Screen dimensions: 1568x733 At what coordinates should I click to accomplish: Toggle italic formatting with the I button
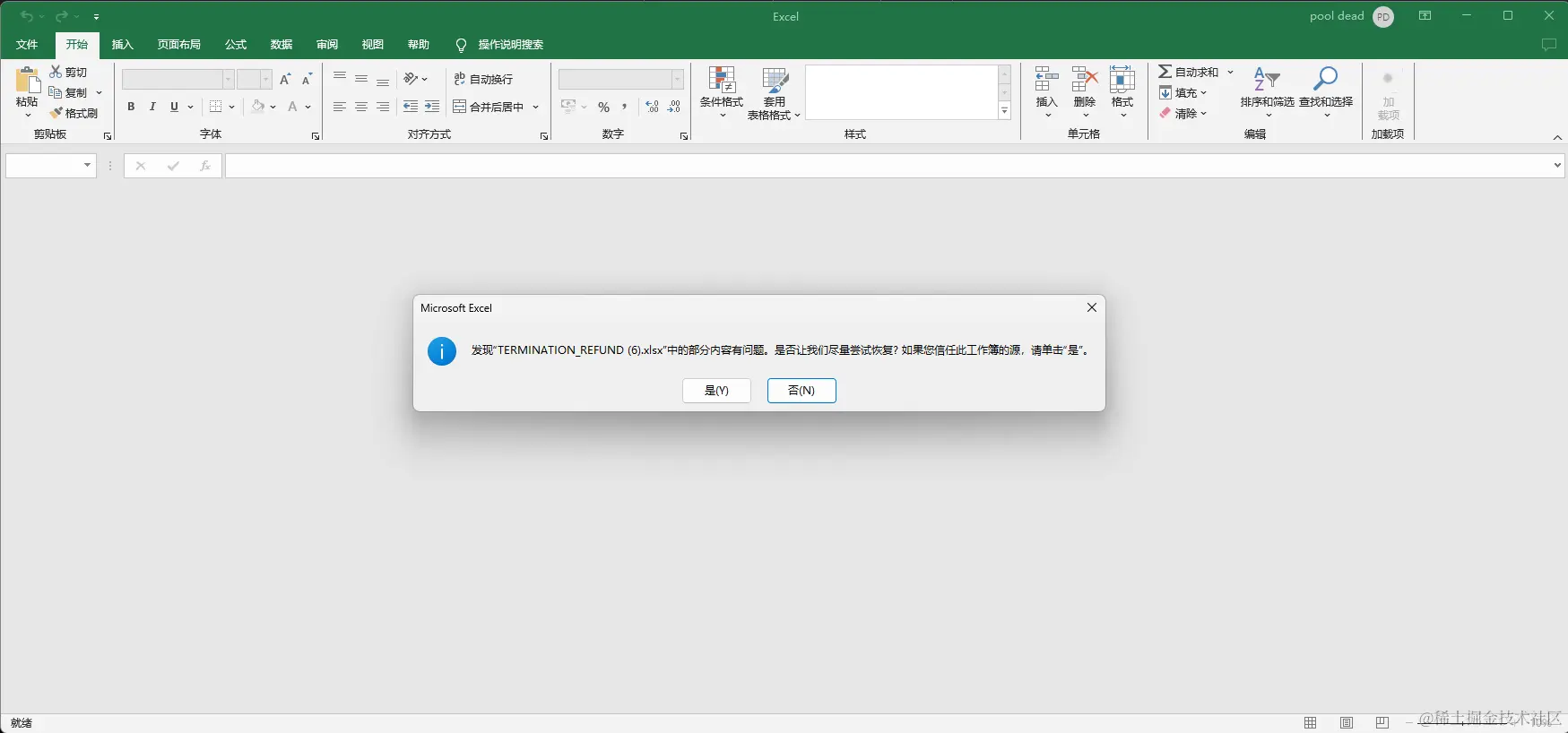(x=152, y=107)
